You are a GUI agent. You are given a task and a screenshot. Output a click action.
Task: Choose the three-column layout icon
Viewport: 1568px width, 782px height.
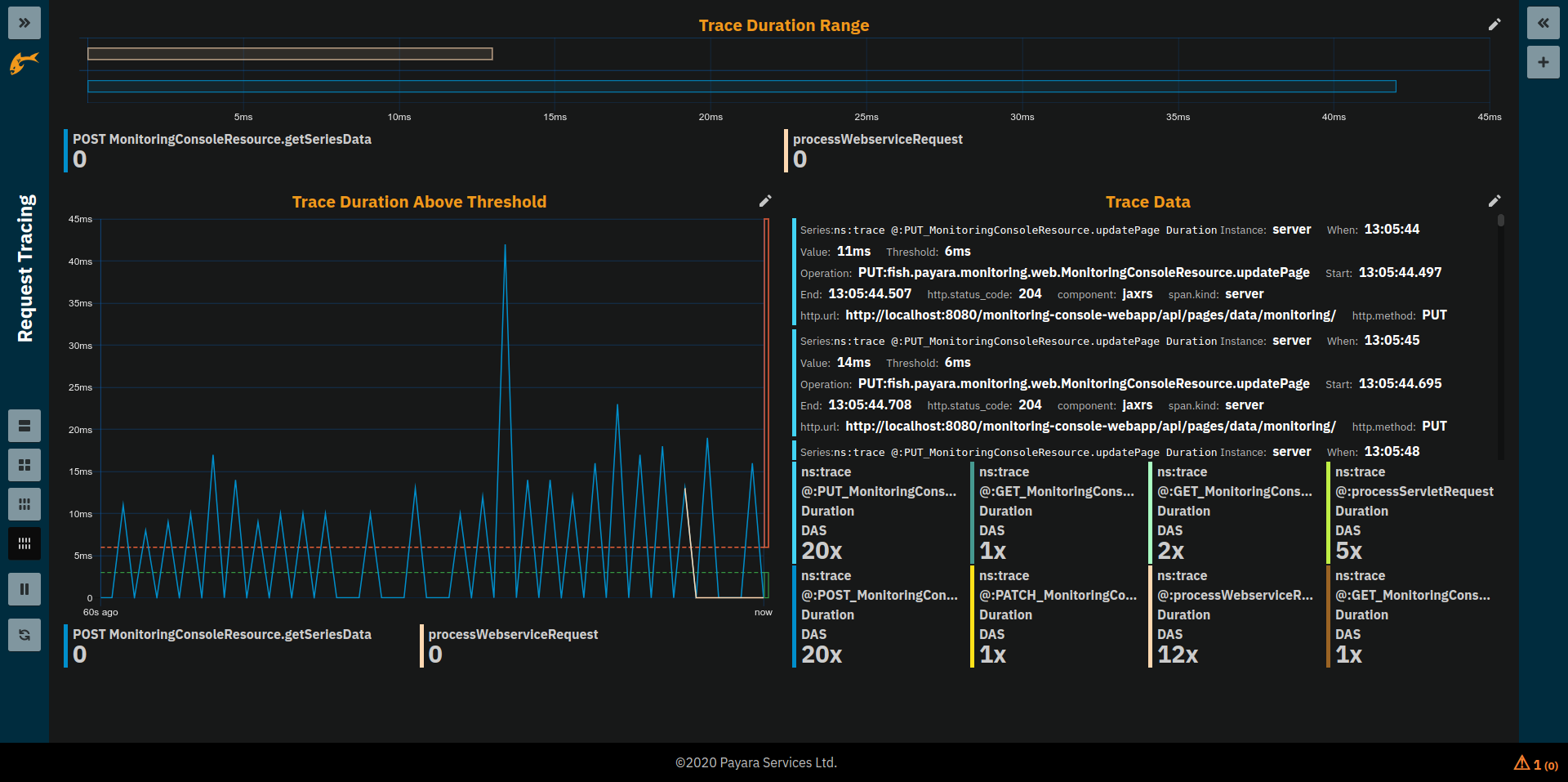(x=24, y=504)
